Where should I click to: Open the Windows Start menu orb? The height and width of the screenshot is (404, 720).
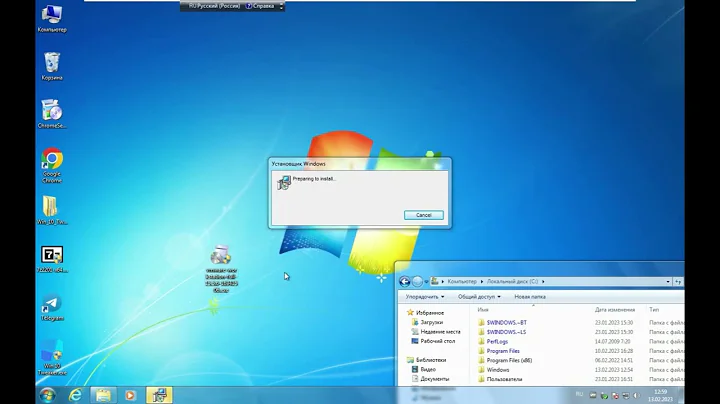pyautogui.click(x=47, y=395)
